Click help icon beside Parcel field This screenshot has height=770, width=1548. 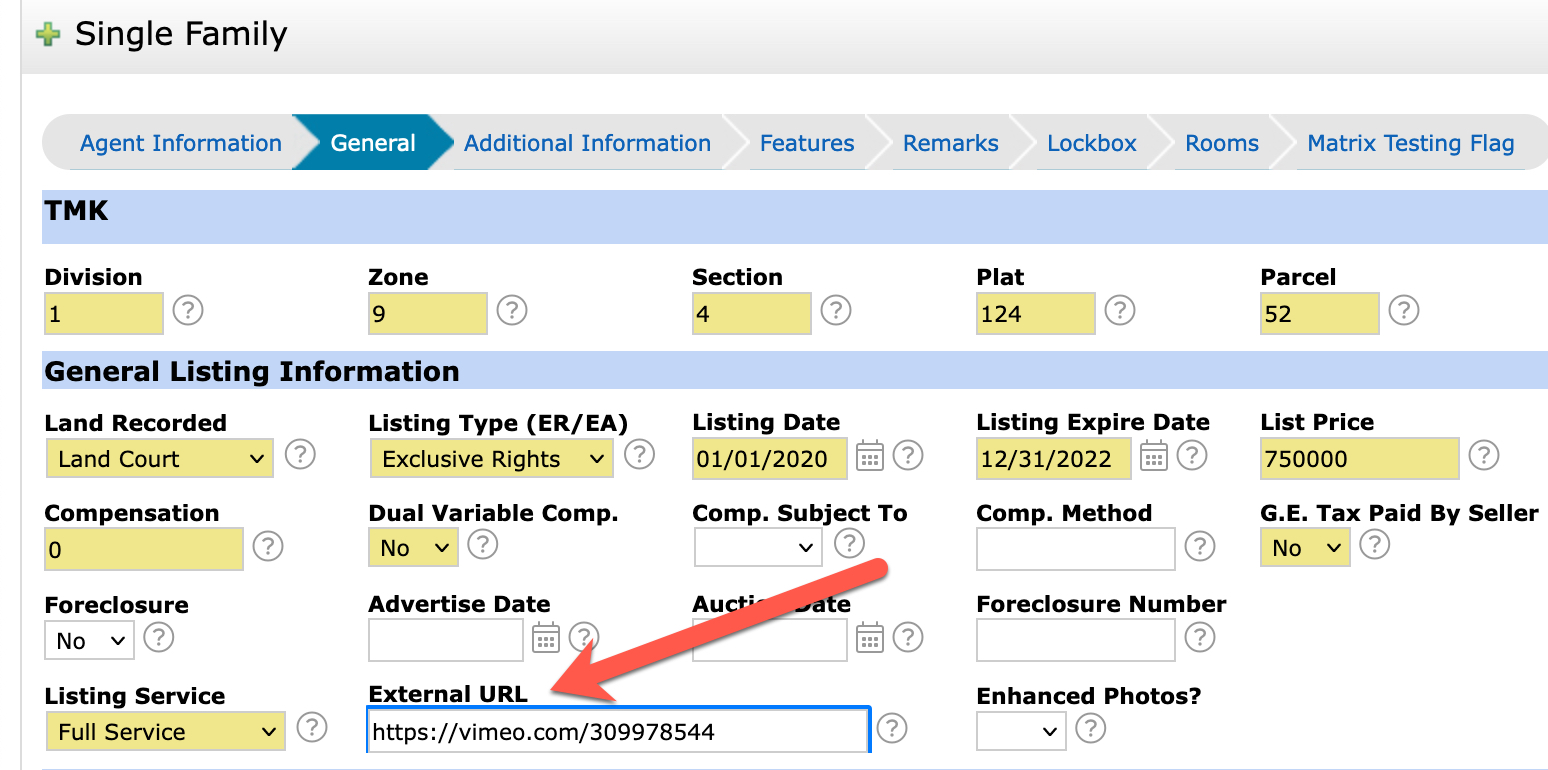point(1404,310)
